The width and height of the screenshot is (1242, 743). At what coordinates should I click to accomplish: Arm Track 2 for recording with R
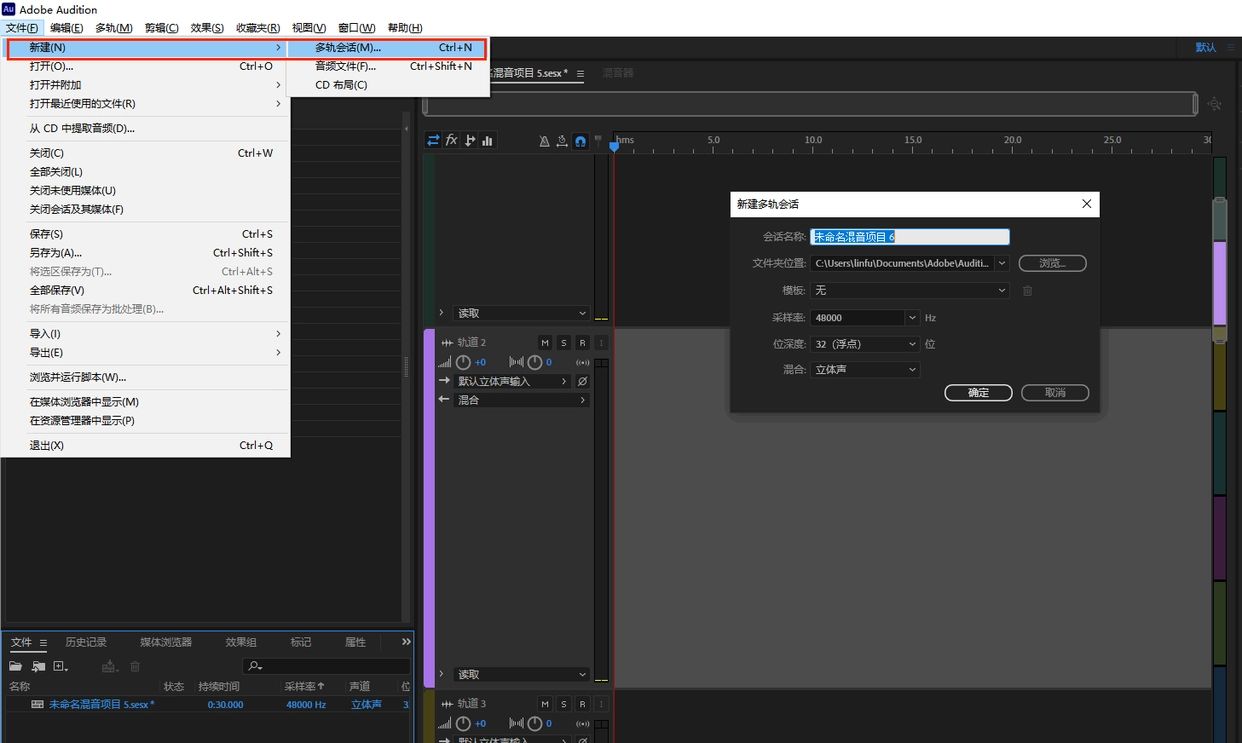click(x=582, y=342)
